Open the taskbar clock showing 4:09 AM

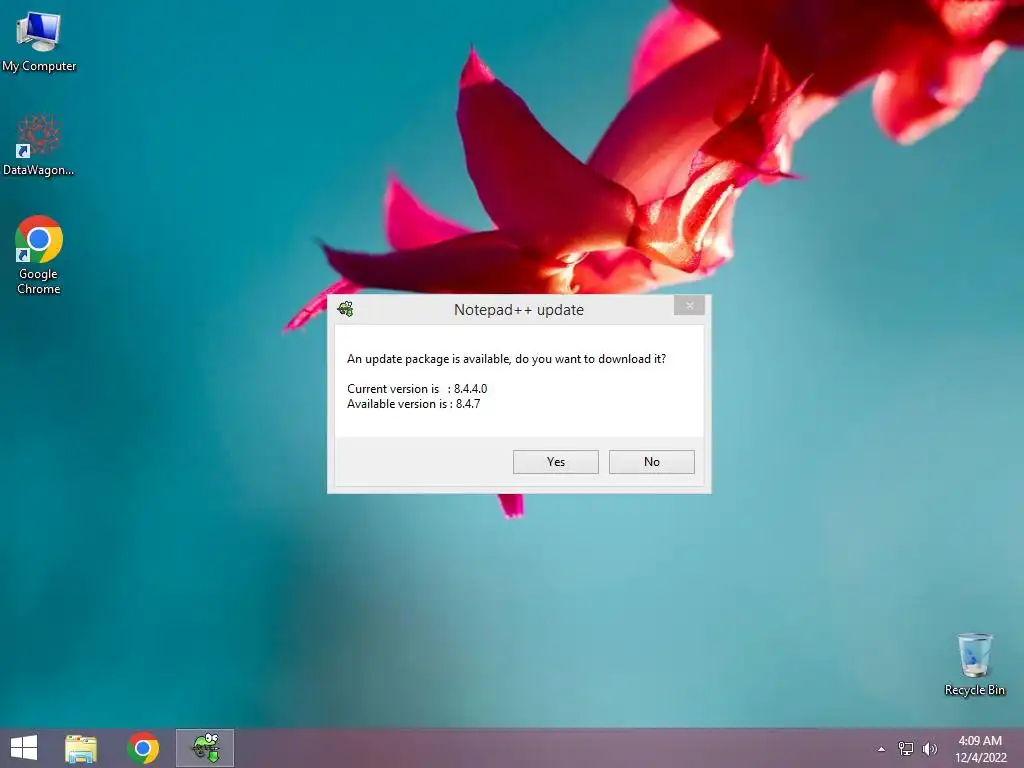pyautogui.click(x=980, y=748)
